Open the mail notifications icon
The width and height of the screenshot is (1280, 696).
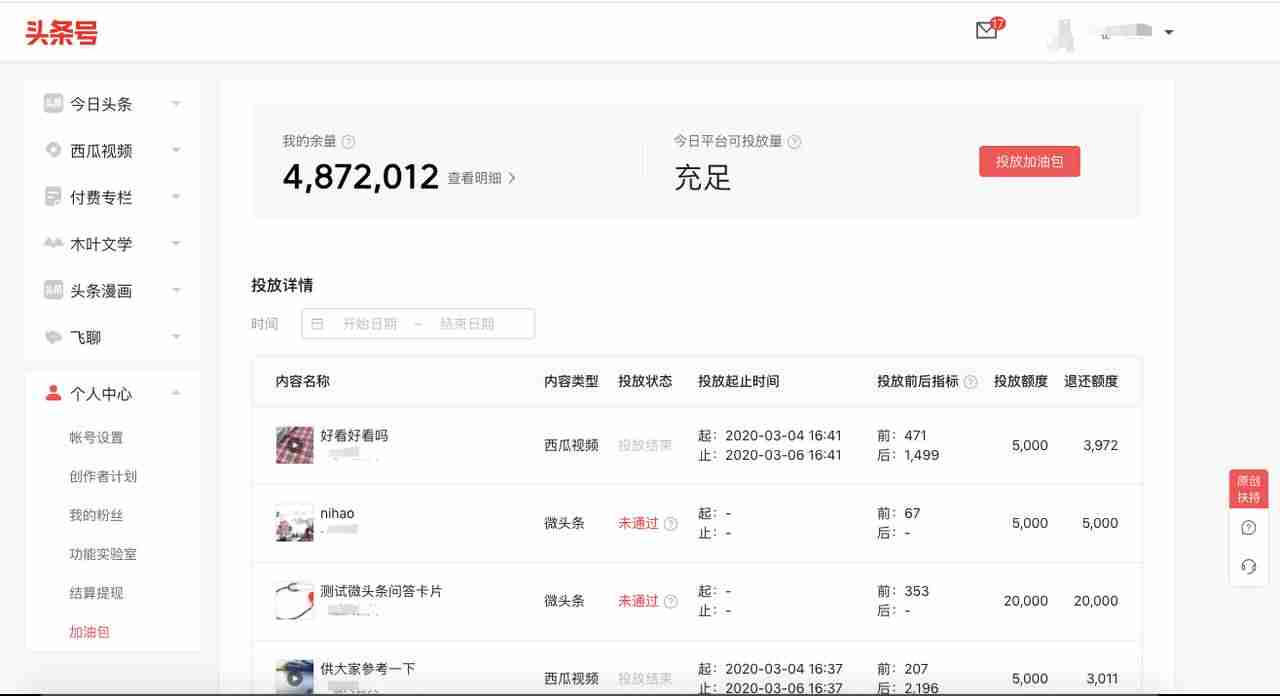pos(986,31)
